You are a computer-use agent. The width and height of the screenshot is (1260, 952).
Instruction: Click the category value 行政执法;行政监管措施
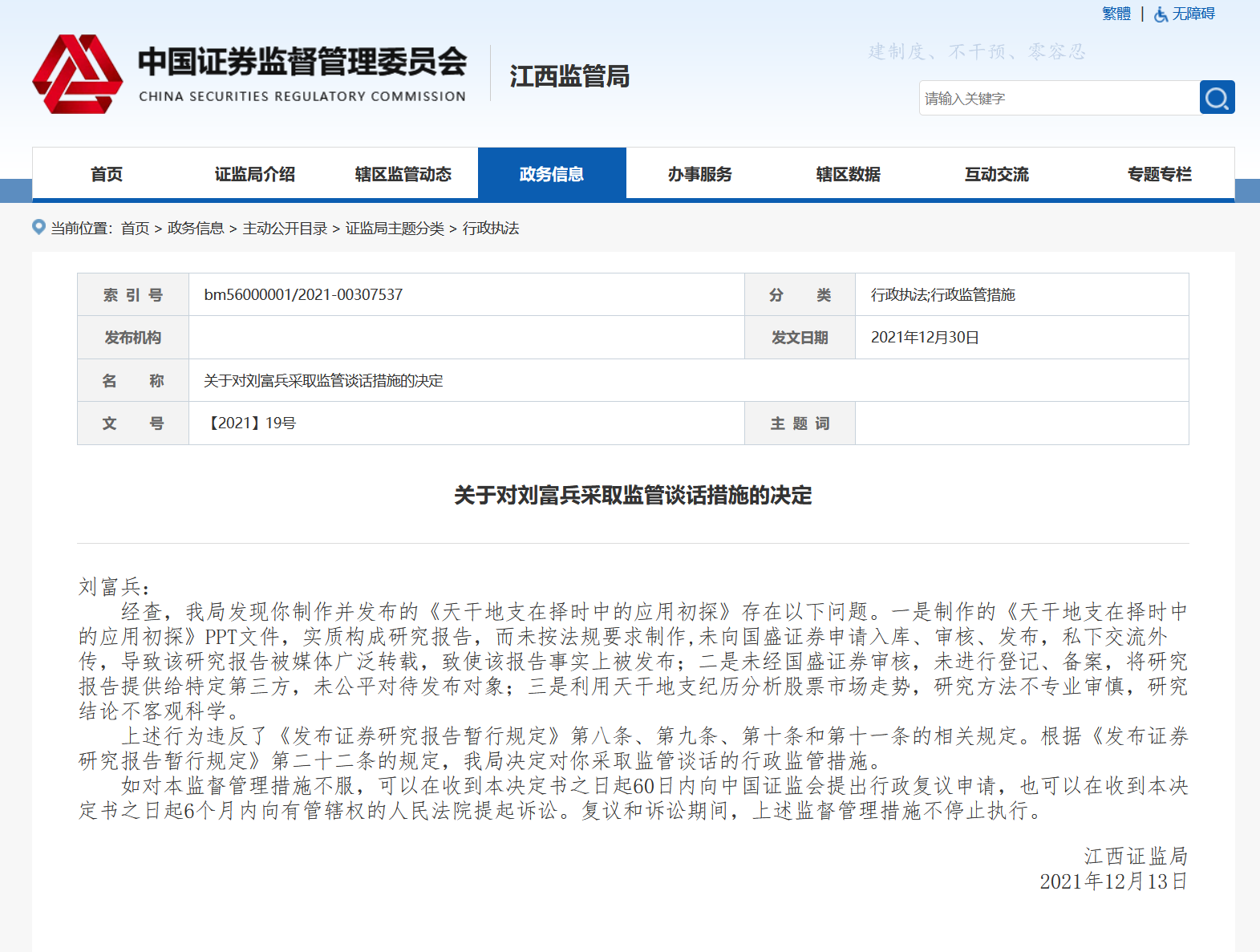point(943,294)
